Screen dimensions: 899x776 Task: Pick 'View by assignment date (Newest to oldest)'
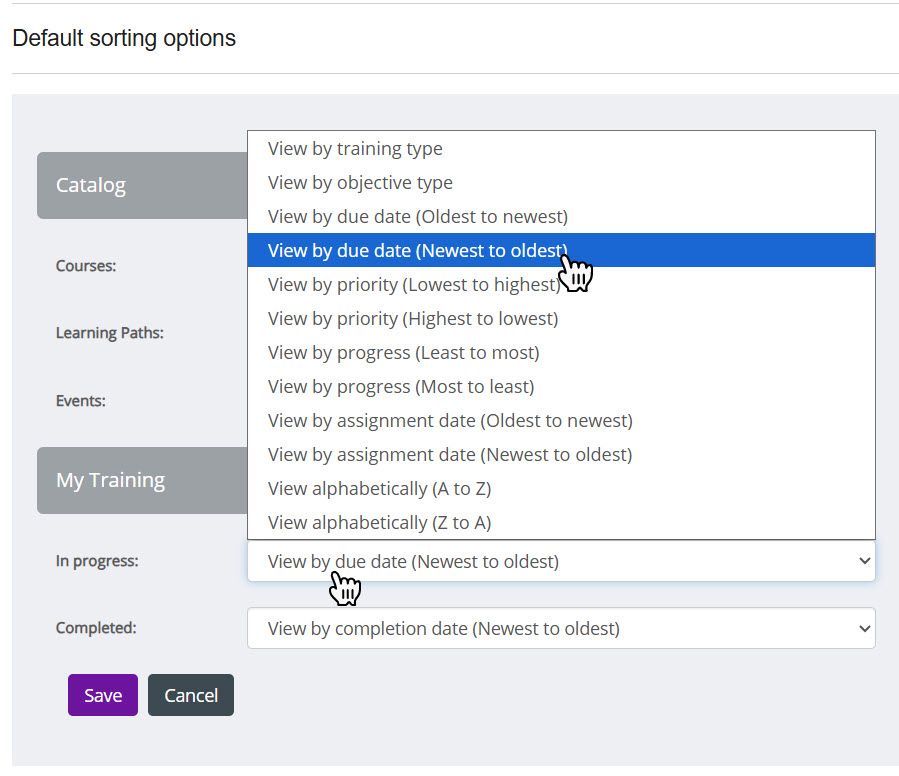click(x=450, y=455)
